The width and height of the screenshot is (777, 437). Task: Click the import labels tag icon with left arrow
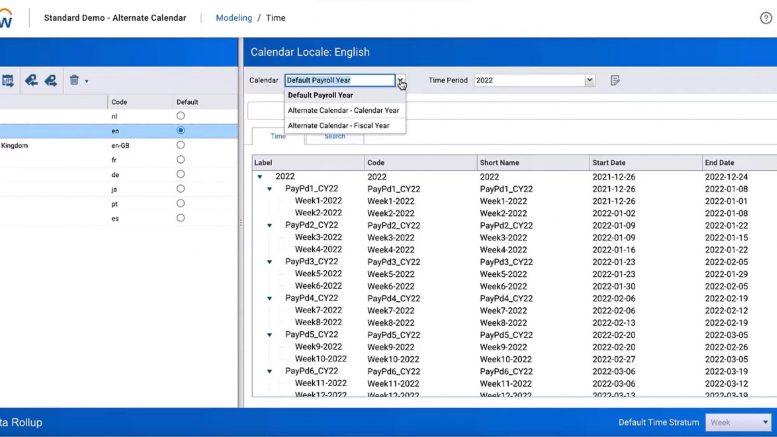tap(31, 80)
